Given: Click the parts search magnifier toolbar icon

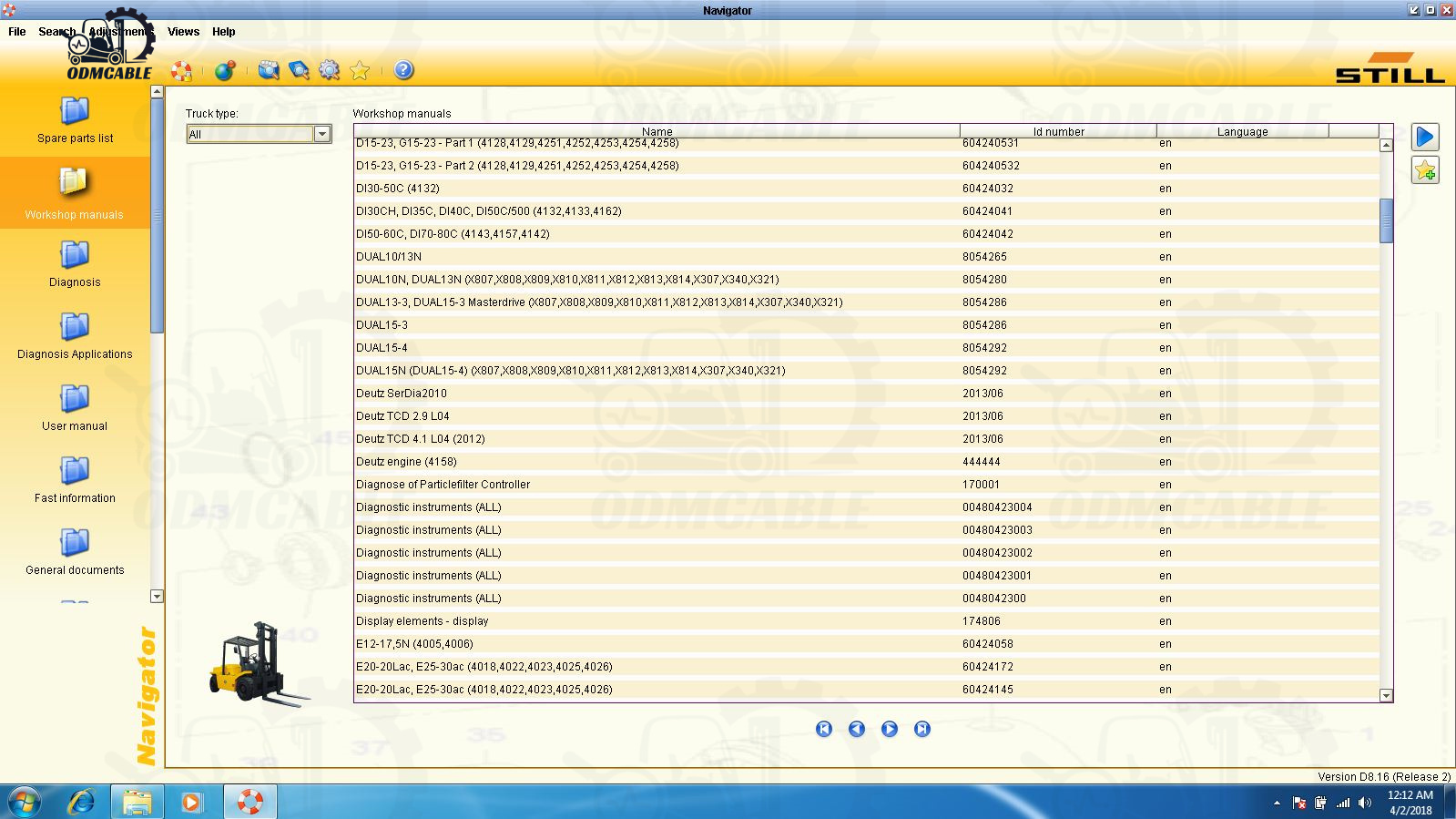Looking at the screenshot, I should pyautogui.click(x=269, y=70).
